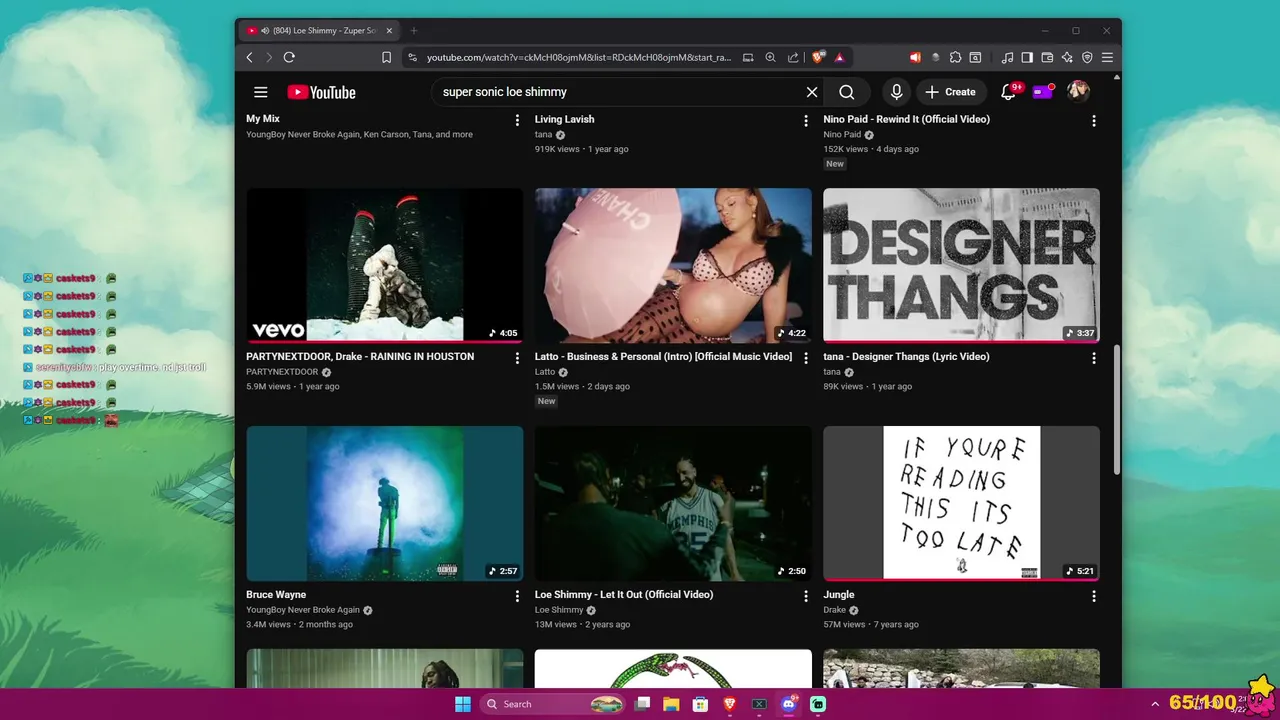
Task: Open Brave Rewards triangle icon
Action: pos(839,58)
